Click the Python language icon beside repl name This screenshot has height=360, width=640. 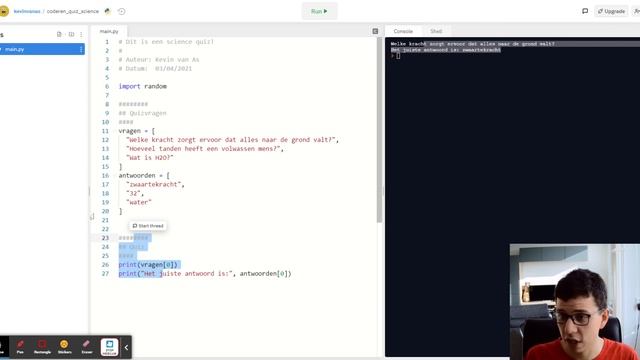(108, 11)
